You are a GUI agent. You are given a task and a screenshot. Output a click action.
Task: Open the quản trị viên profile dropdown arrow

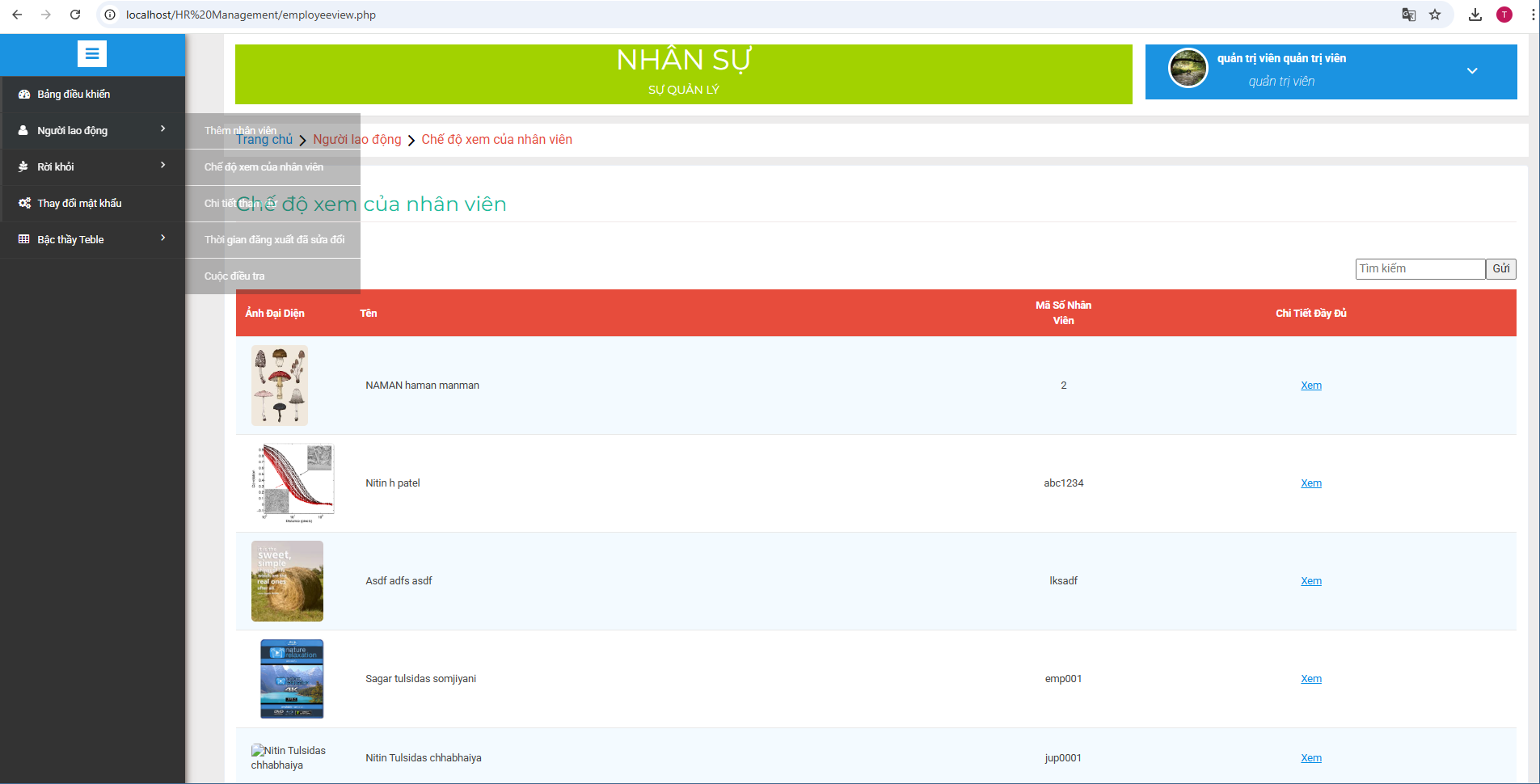click(1472, 70)
